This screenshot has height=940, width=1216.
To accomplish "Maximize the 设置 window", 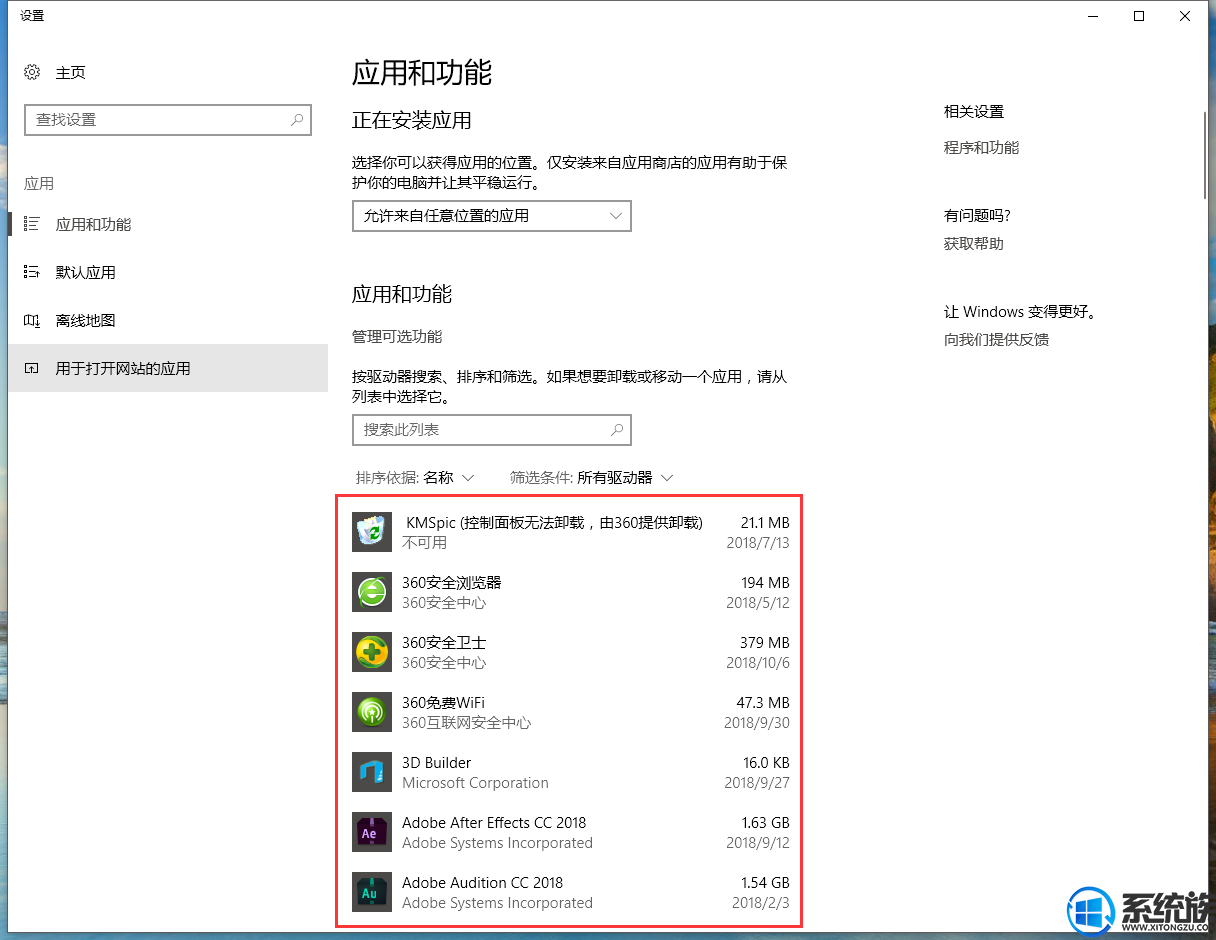I will (x=1139, y=16).
